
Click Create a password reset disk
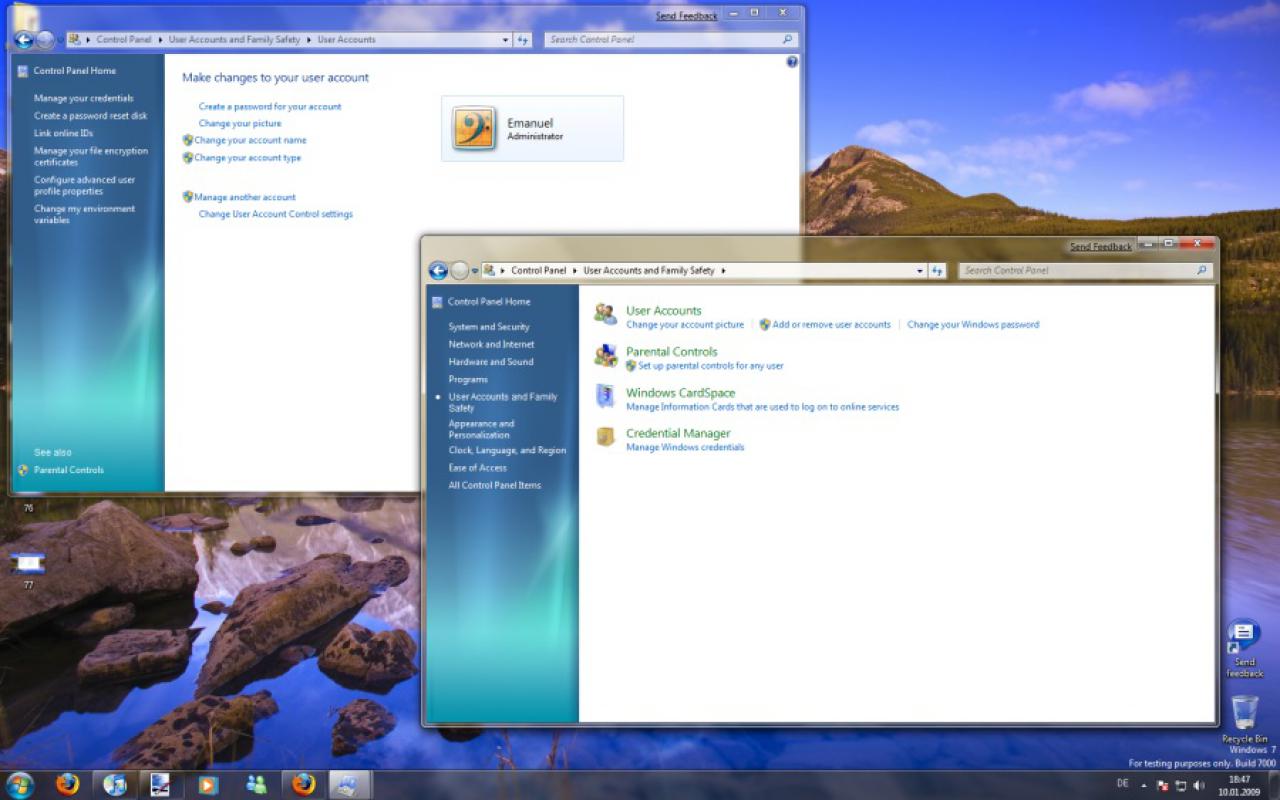click(x=91, y=116)
